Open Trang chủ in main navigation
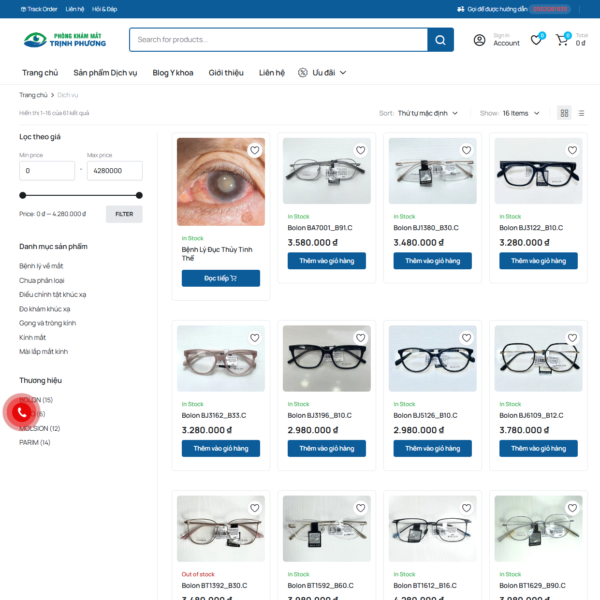600x600 pixels. pos(40,73)
